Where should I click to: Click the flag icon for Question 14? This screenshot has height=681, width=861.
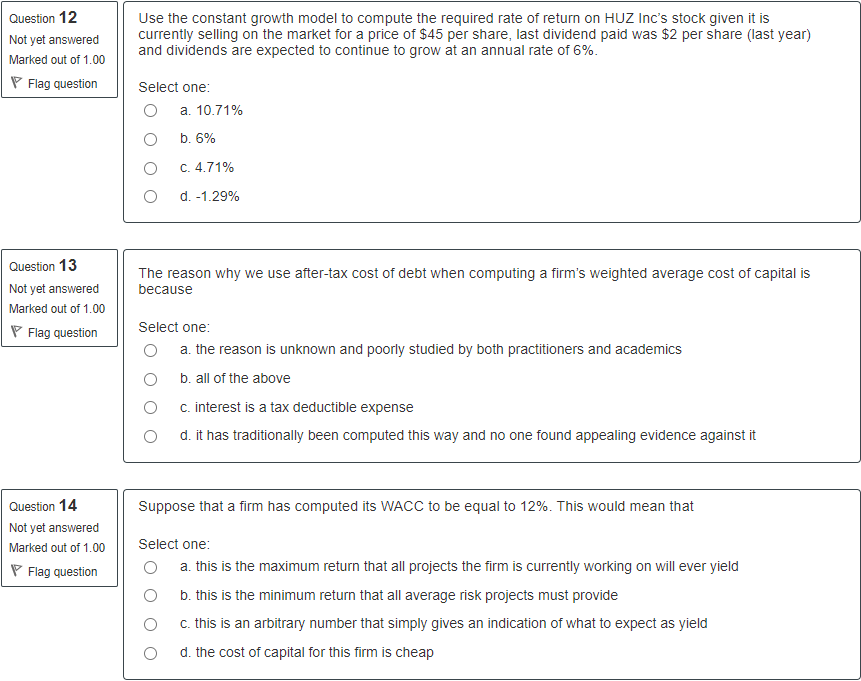tap(17, 571)
